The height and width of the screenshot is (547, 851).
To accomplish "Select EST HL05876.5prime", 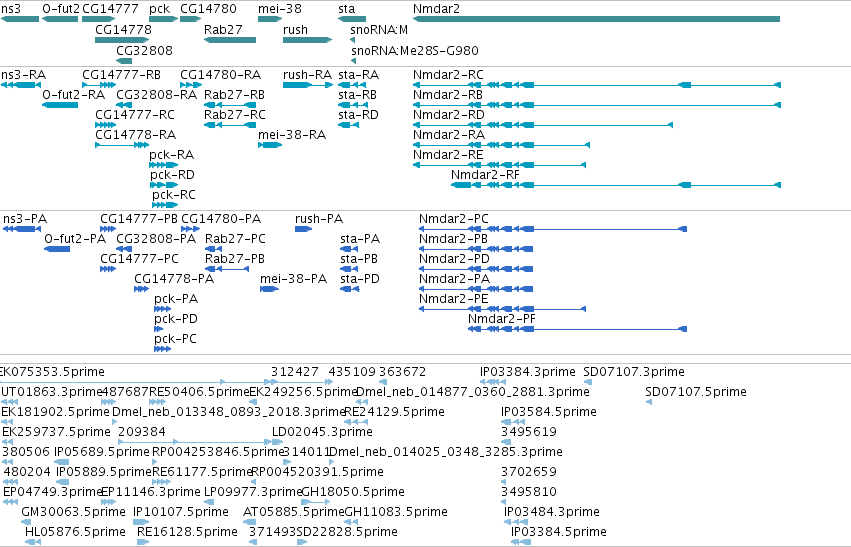I will (x=75, y=531).
